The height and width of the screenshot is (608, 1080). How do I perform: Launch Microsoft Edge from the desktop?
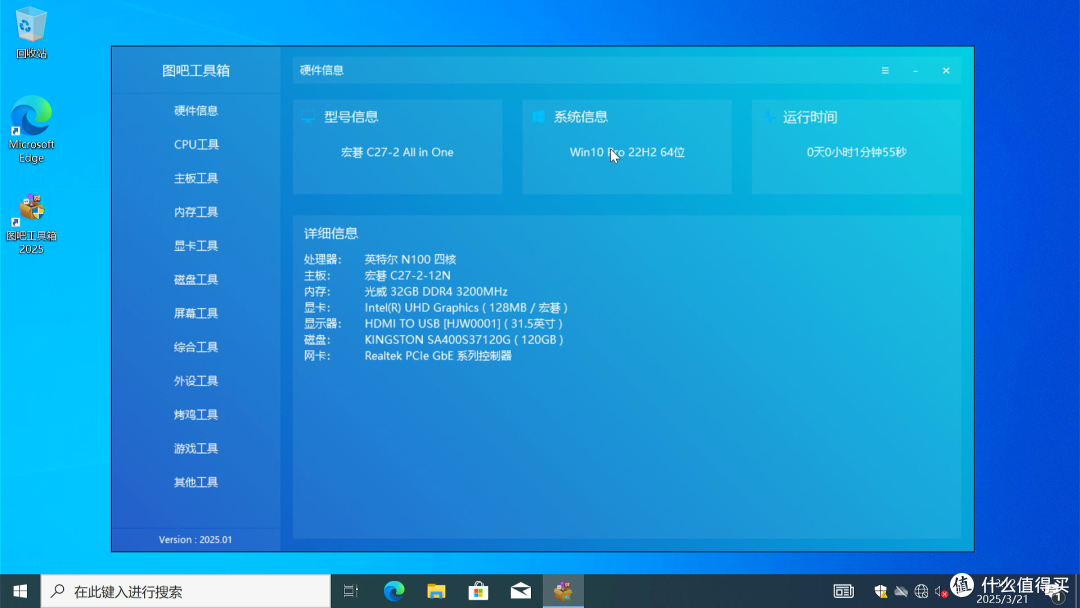point(31,129)
